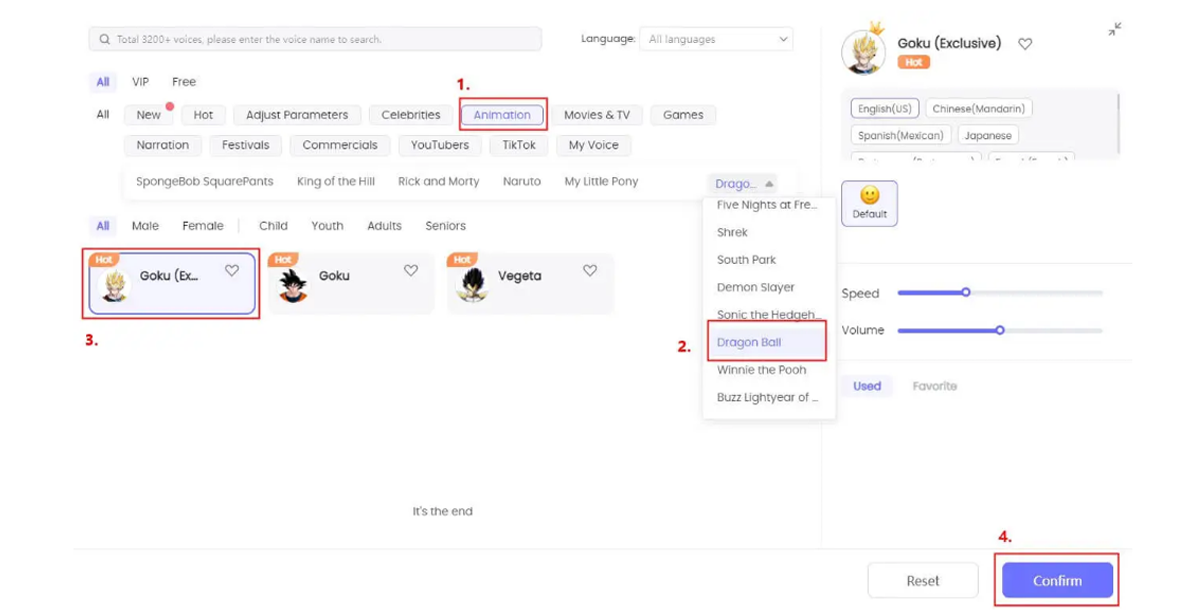1200x612 pixels.
Task: Toggle the Free voices filter
Action: click(184, 82)
